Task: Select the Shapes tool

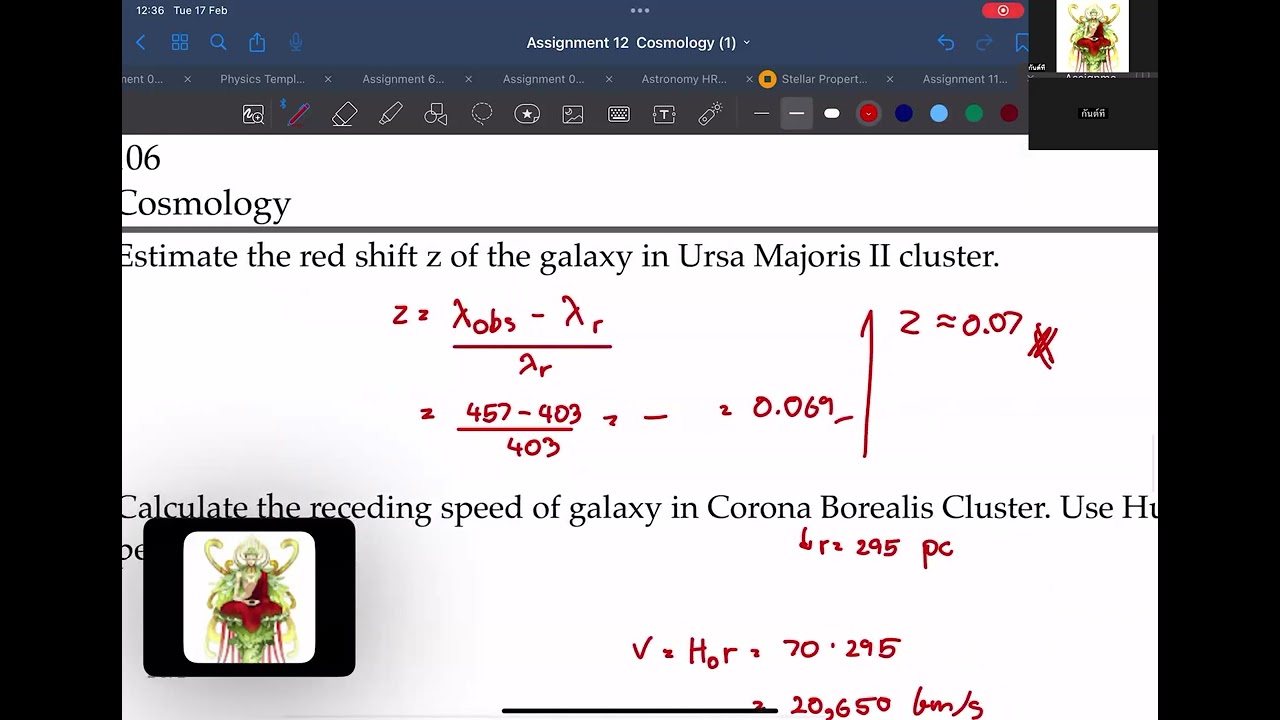Action: 436,114
